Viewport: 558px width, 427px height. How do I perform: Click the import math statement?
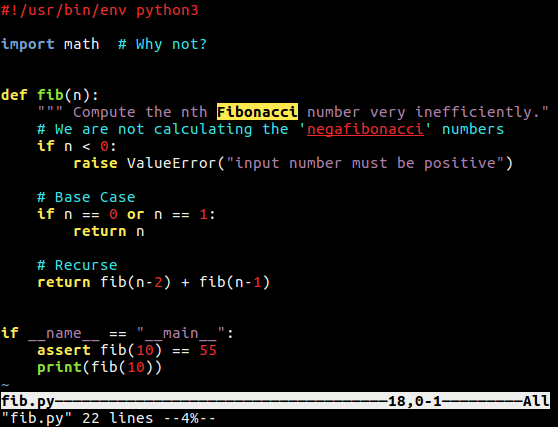[x=50, y=44]
